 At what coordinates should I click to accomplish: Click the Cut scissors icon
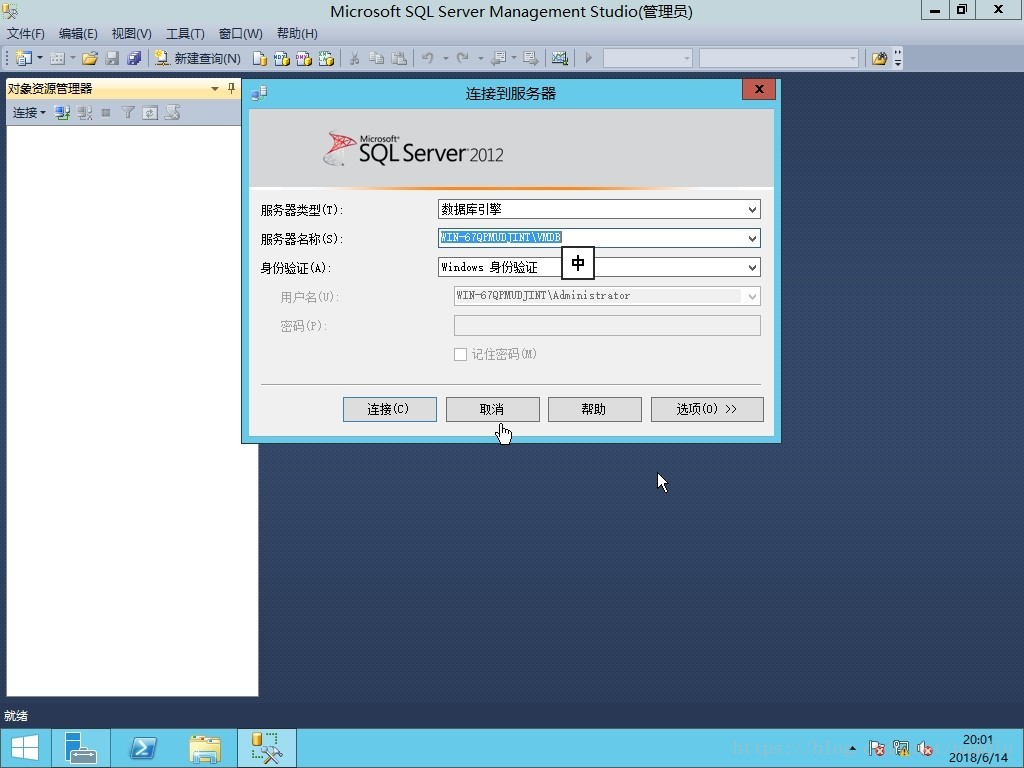(x=355, y=58)
